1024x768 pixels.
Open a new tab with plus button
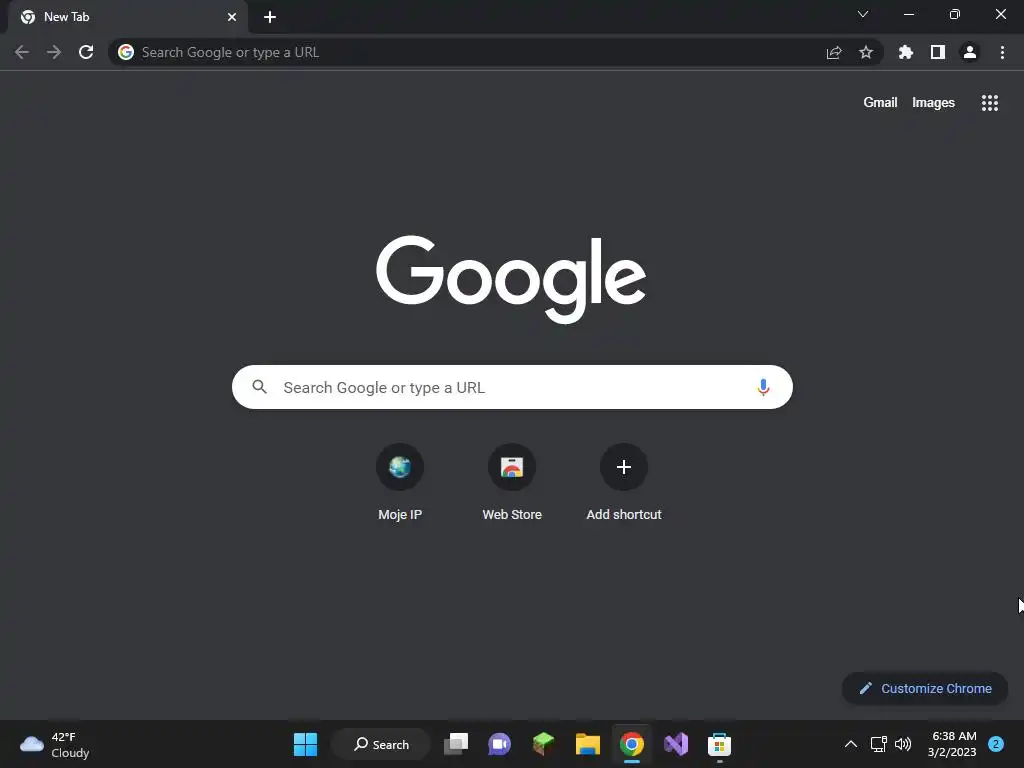[x=270, y=17]
